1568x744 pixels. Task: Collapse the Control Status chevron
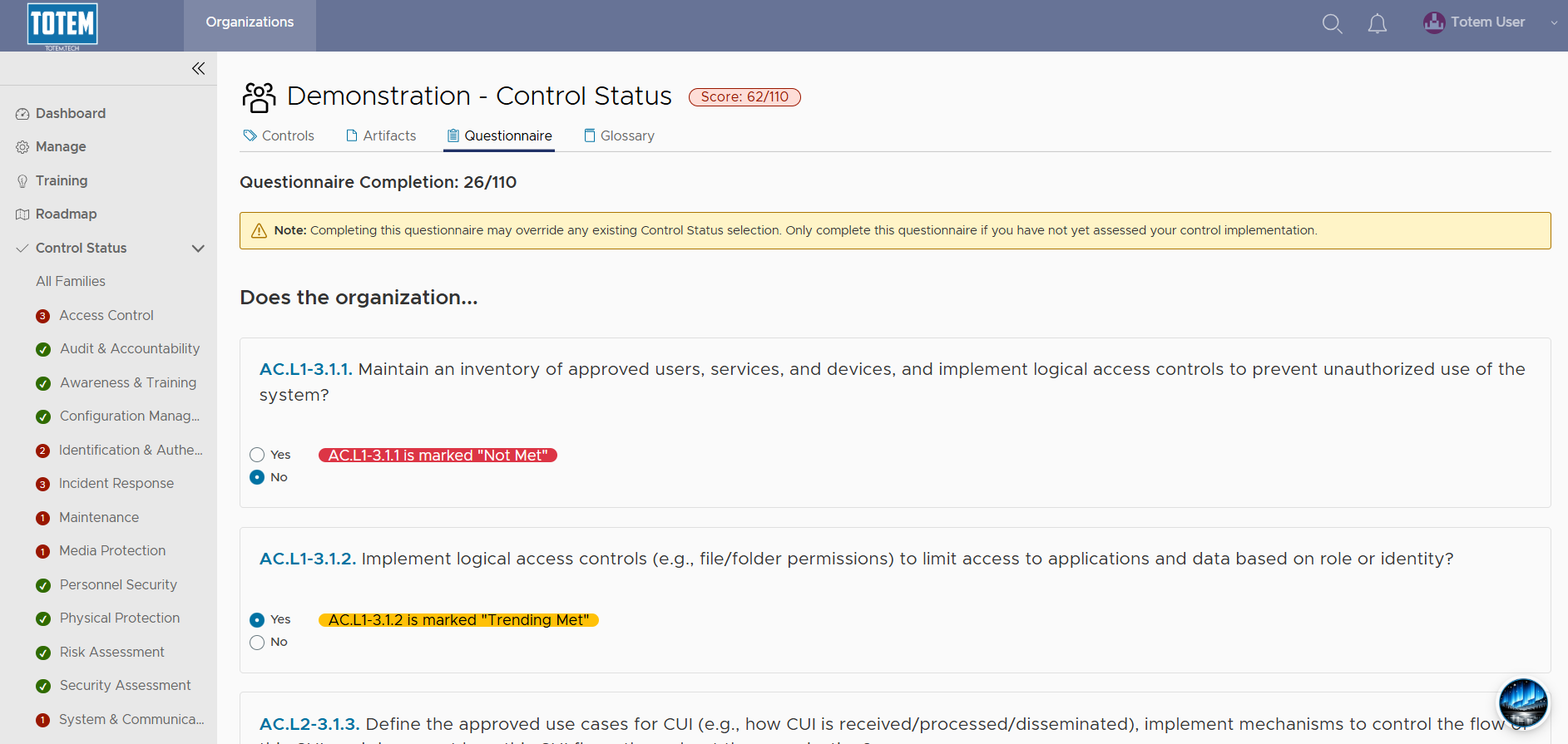[x=198, y=249]
